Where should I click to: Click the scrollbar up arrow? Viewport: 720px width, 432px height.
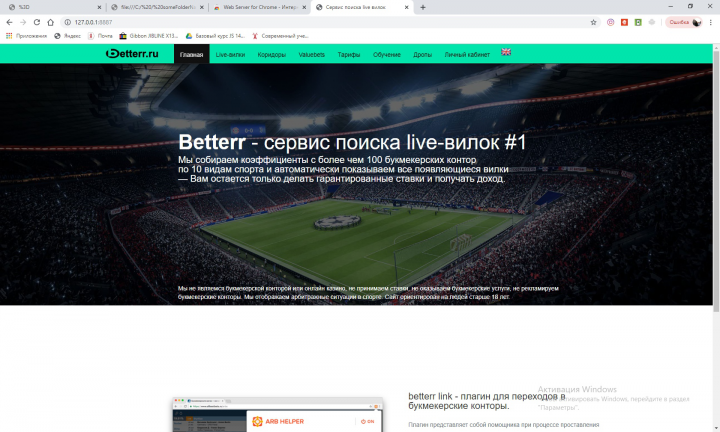coord(716,47)
